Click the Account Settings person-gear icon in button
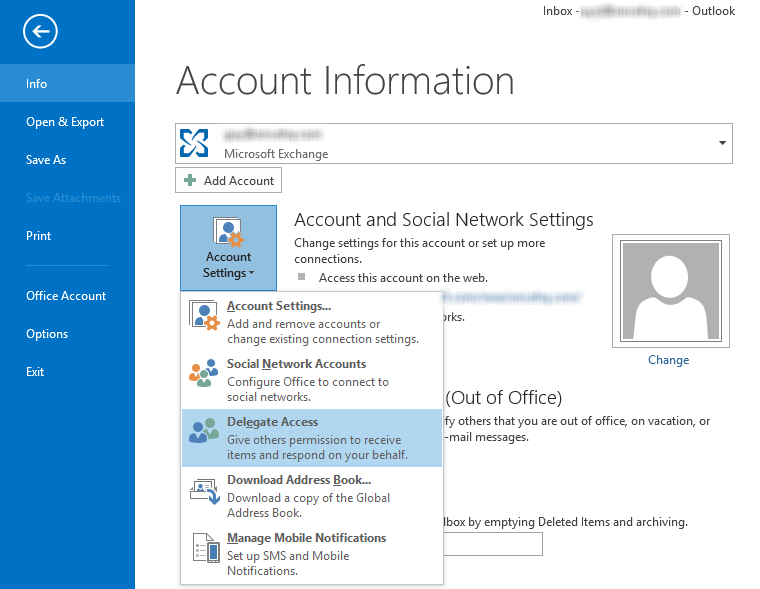Image resolution: width=760 pixels, height=589 pixels. pos(228,232)
